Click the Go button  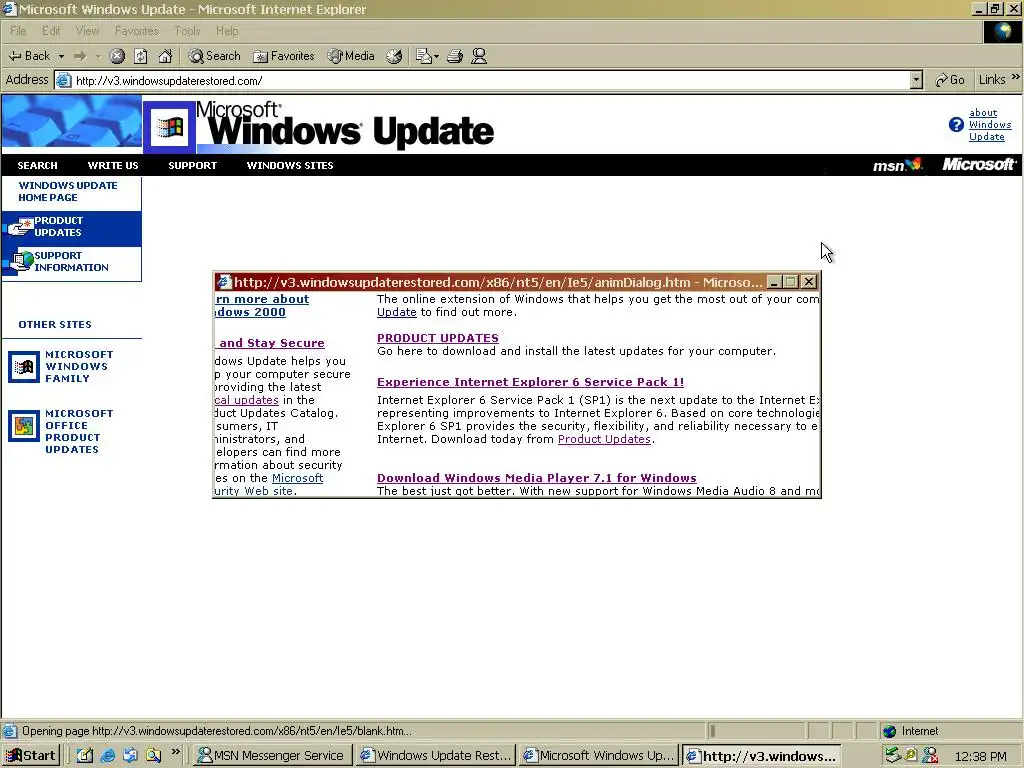point(950,80)
